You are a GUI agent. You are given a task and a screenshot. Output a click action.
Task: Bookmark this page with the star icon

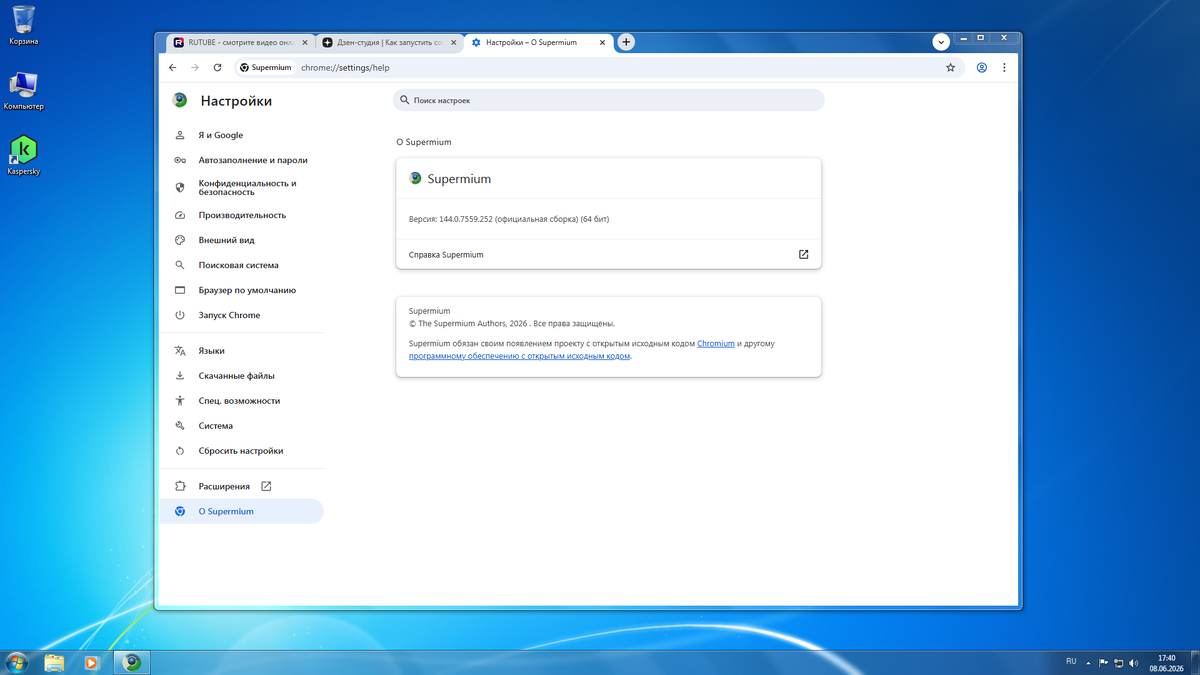[x=951, y=68]
